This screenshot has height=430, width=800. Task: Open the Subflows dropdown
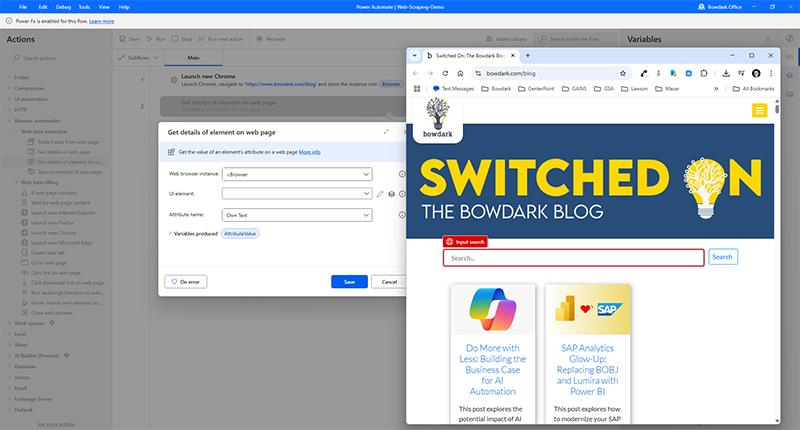tap(138, 58)
